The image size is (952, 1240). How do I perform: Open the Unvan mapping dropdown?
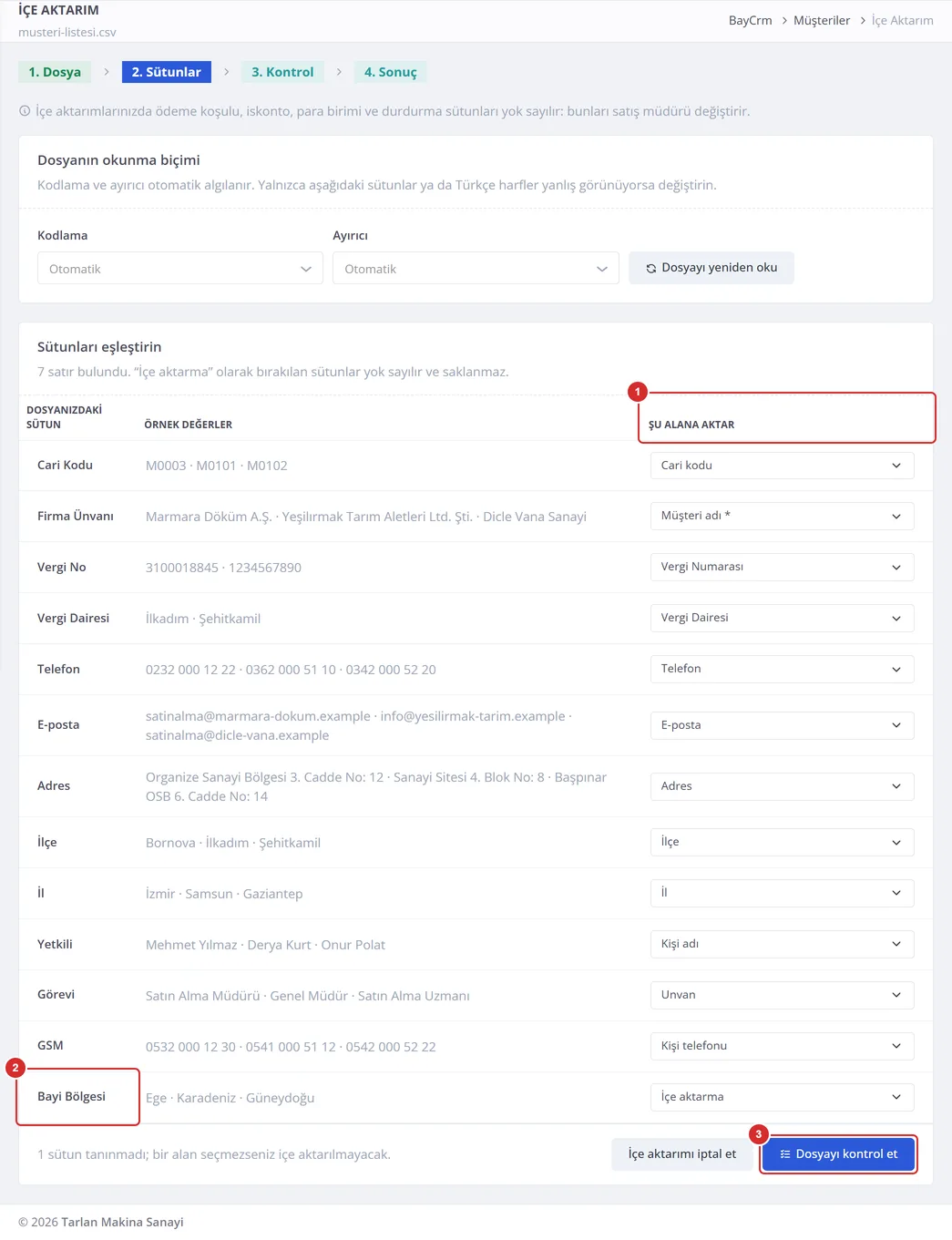click(x=782, y=996)
